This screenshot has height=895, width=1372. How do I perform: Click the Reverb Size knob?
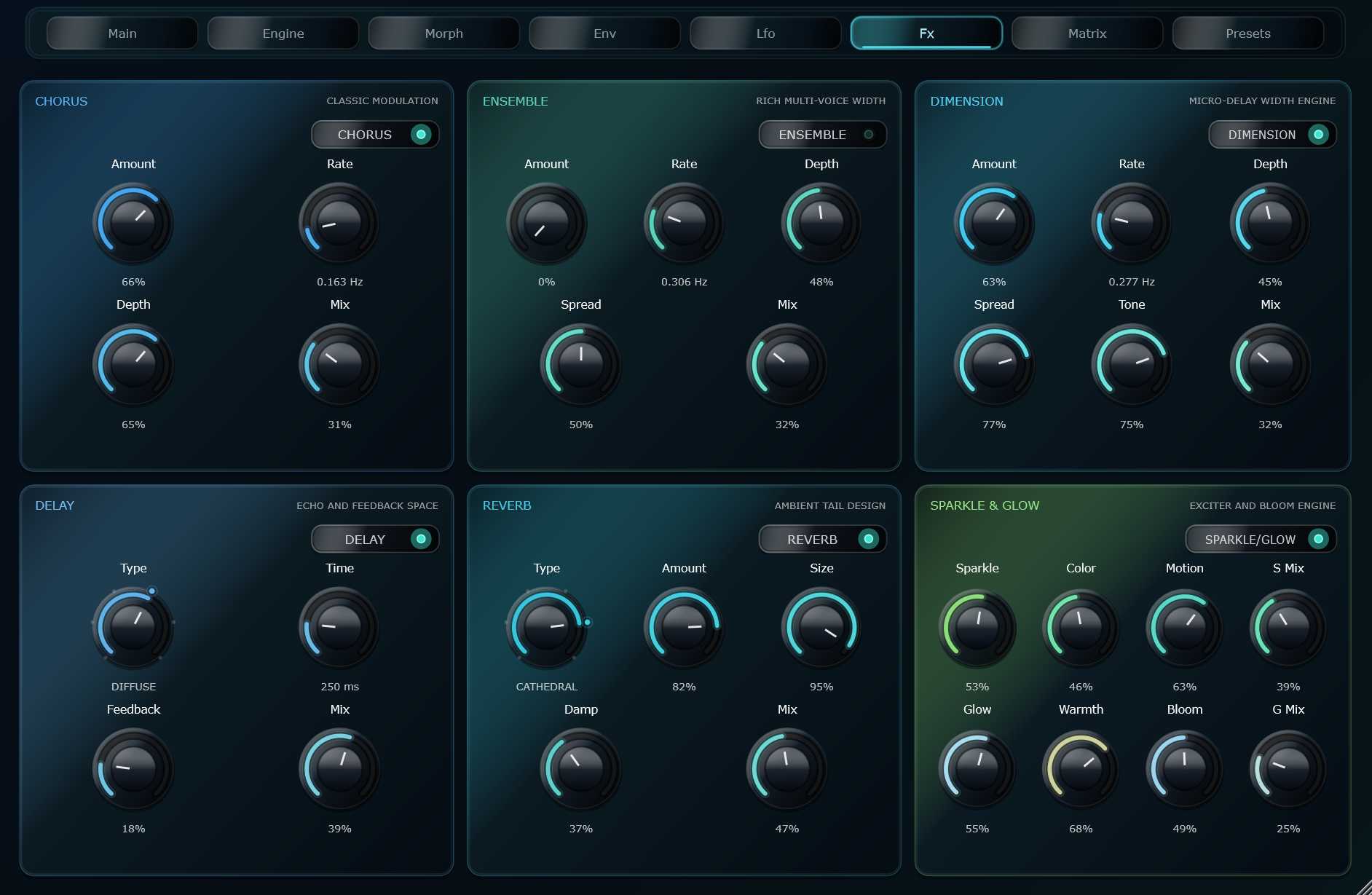[x=821, y=627]
